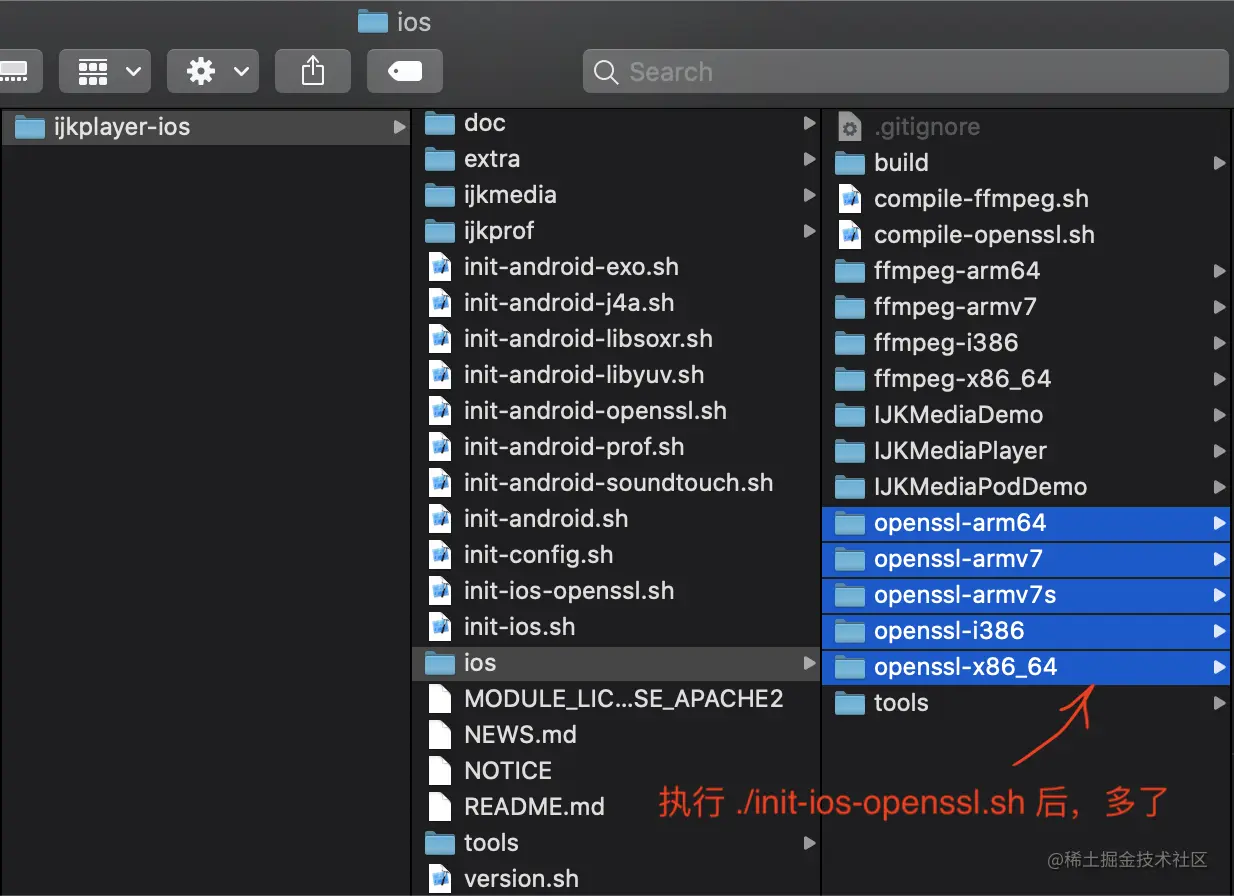Select the ffmpeg-x86_64 folder icon
Image resolution: width=1234 pixels, height=896 pixels.
850,379
